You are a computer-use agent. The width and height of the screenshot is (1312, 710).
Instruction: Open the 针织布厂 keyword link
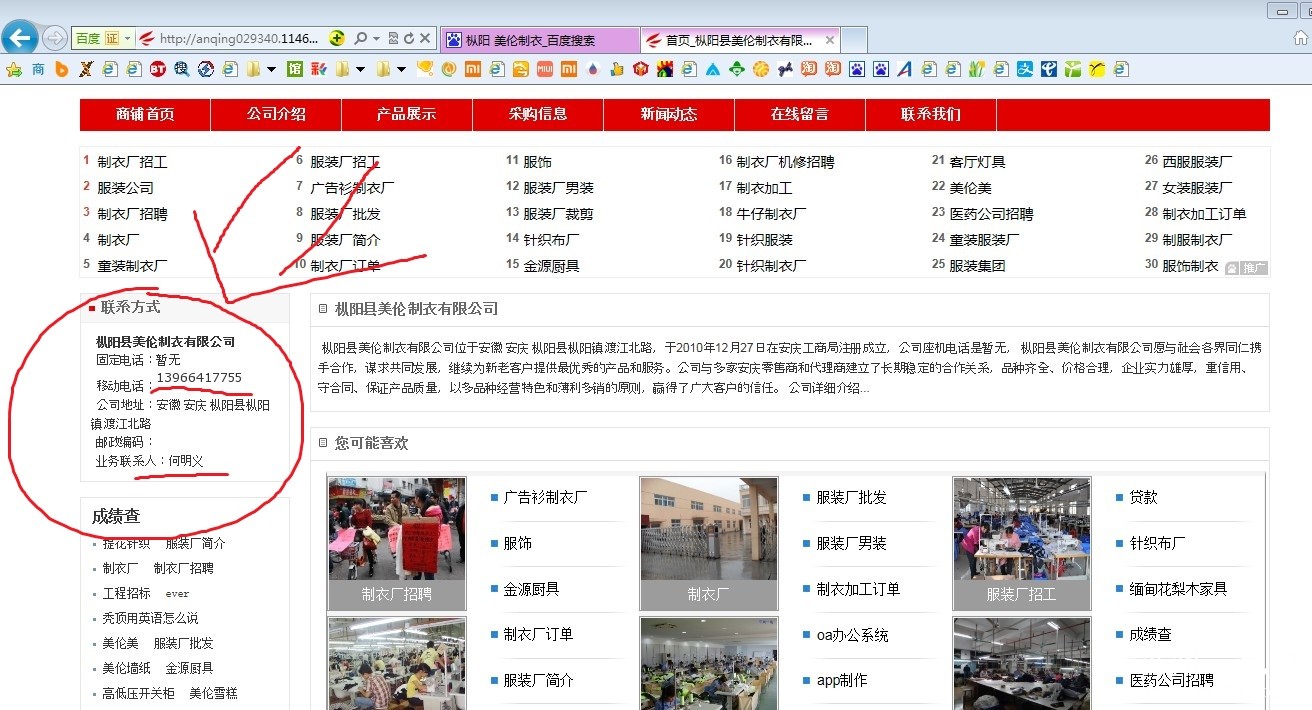pyautogui.click(x=551, y=240)
